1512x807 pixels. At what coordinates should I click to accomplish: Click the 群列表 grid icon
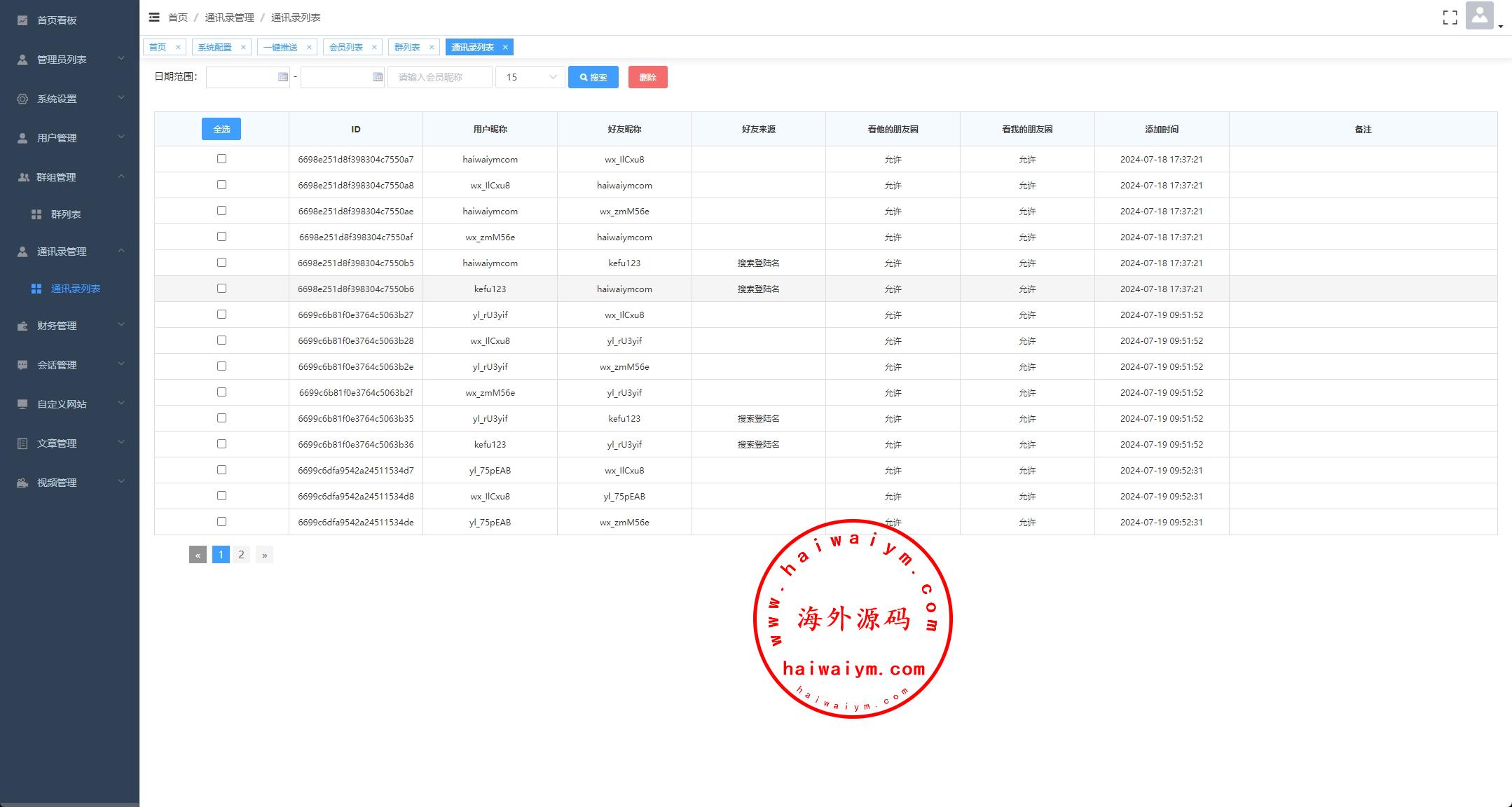36,214
